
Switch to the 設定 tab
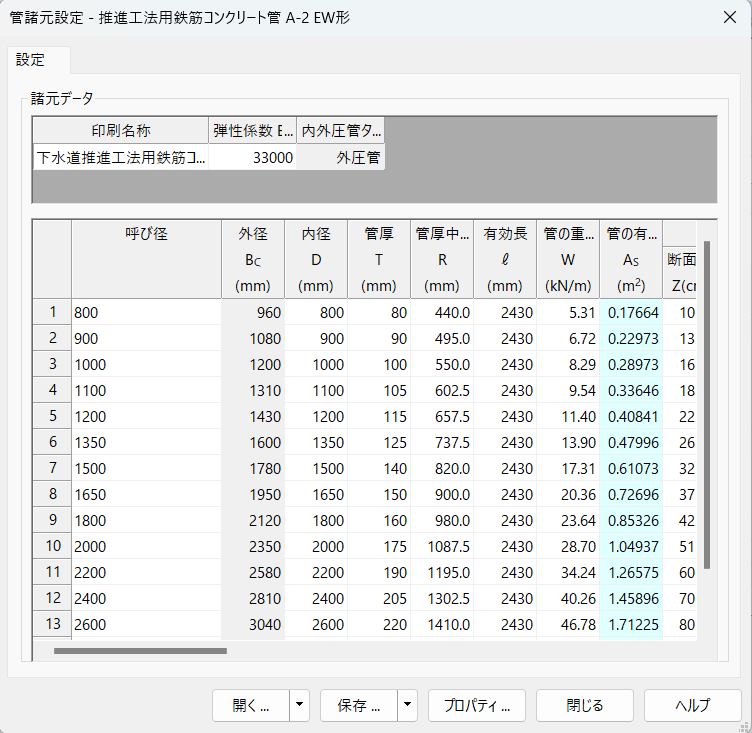click(x=31, y=60)
